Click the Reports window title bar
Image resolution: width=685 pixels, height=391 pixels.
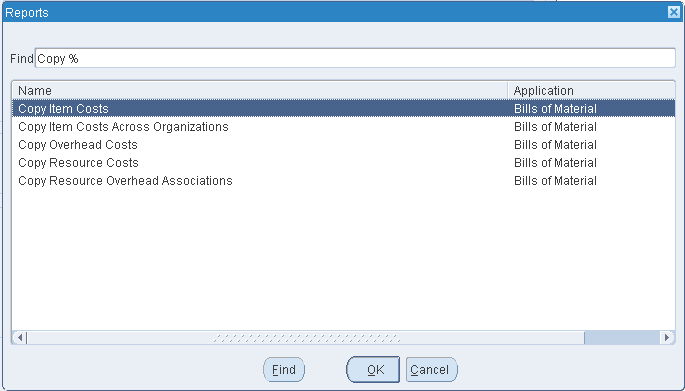click(x=334, y=12)
